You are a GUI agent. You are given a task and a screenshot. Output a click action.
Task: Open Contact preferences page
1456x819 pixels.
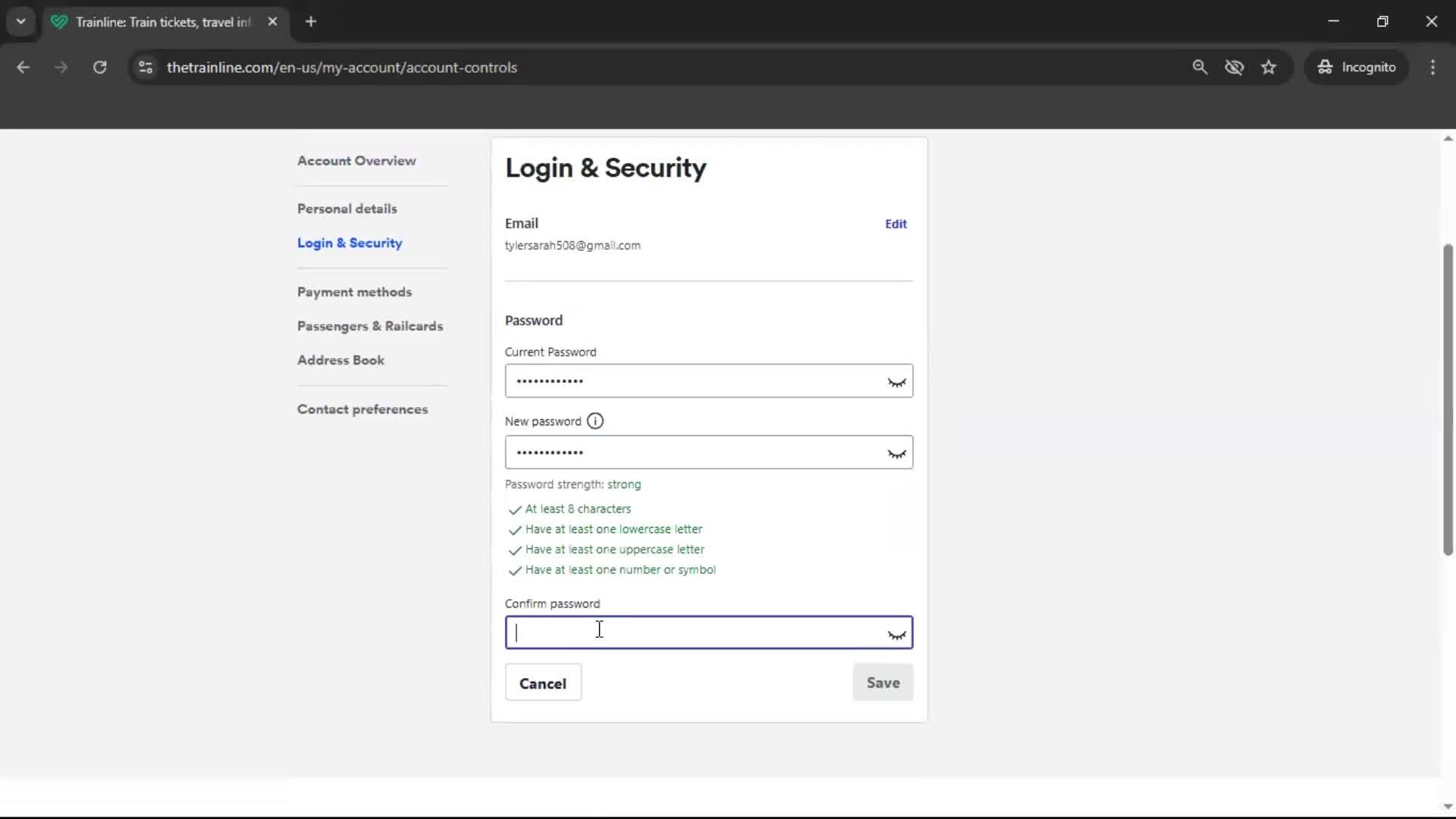[x=362, y=409]
